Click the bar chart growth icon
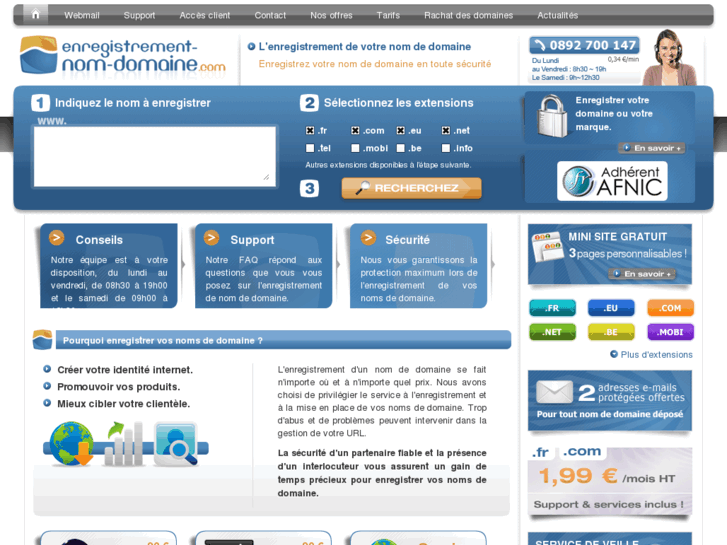727x545 pixels. pos(124,443)
